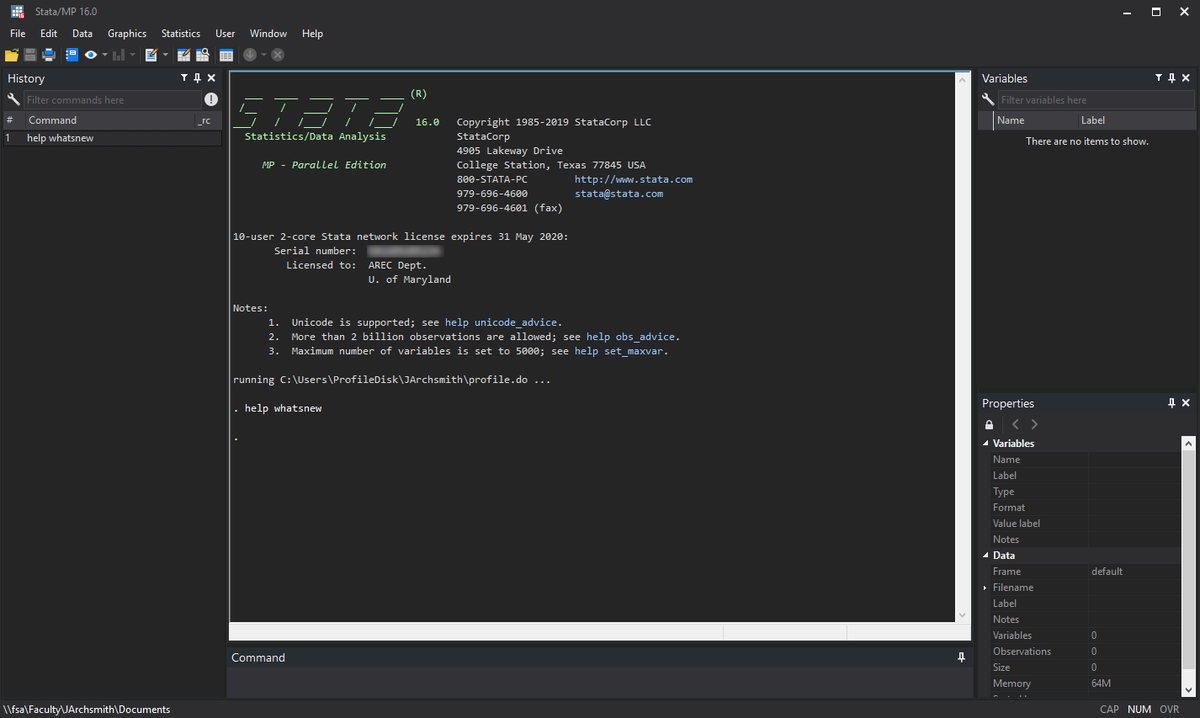Click the More down-arrow circle toolbar icon
The image size is (1200, 718).
250,55
